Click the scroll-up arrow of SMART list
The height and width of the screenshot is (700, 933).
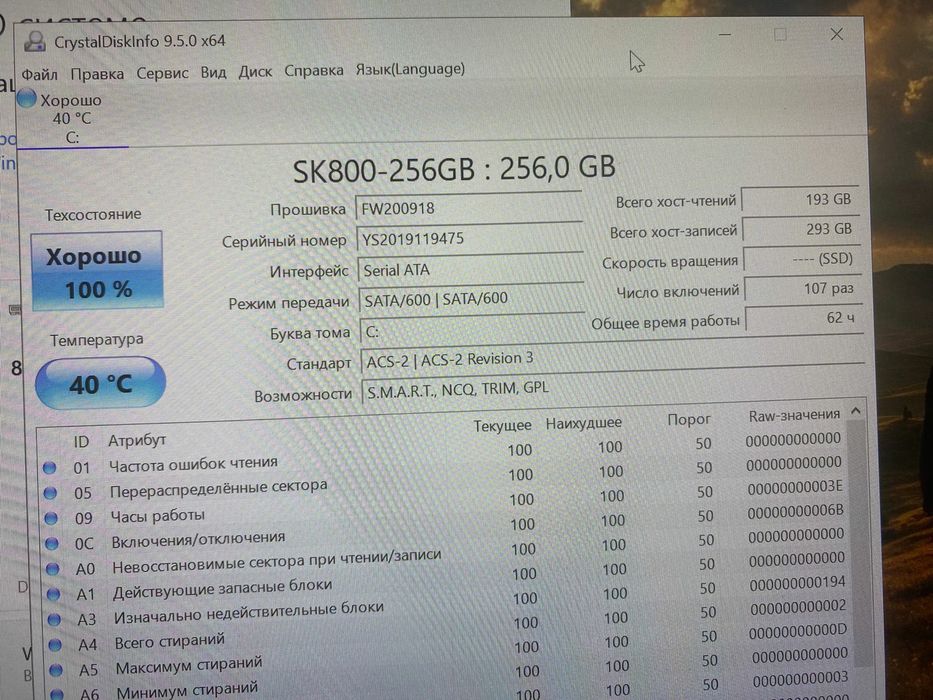click(856, 411)
